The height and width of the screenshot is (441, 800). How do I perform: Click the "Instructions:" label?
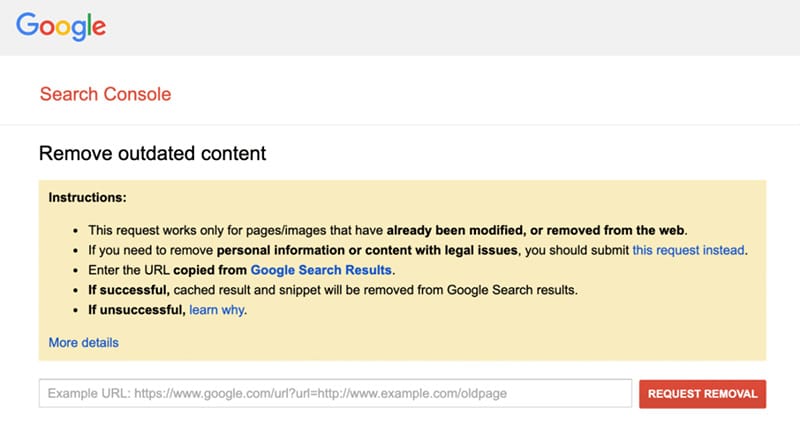pos(87,198)
